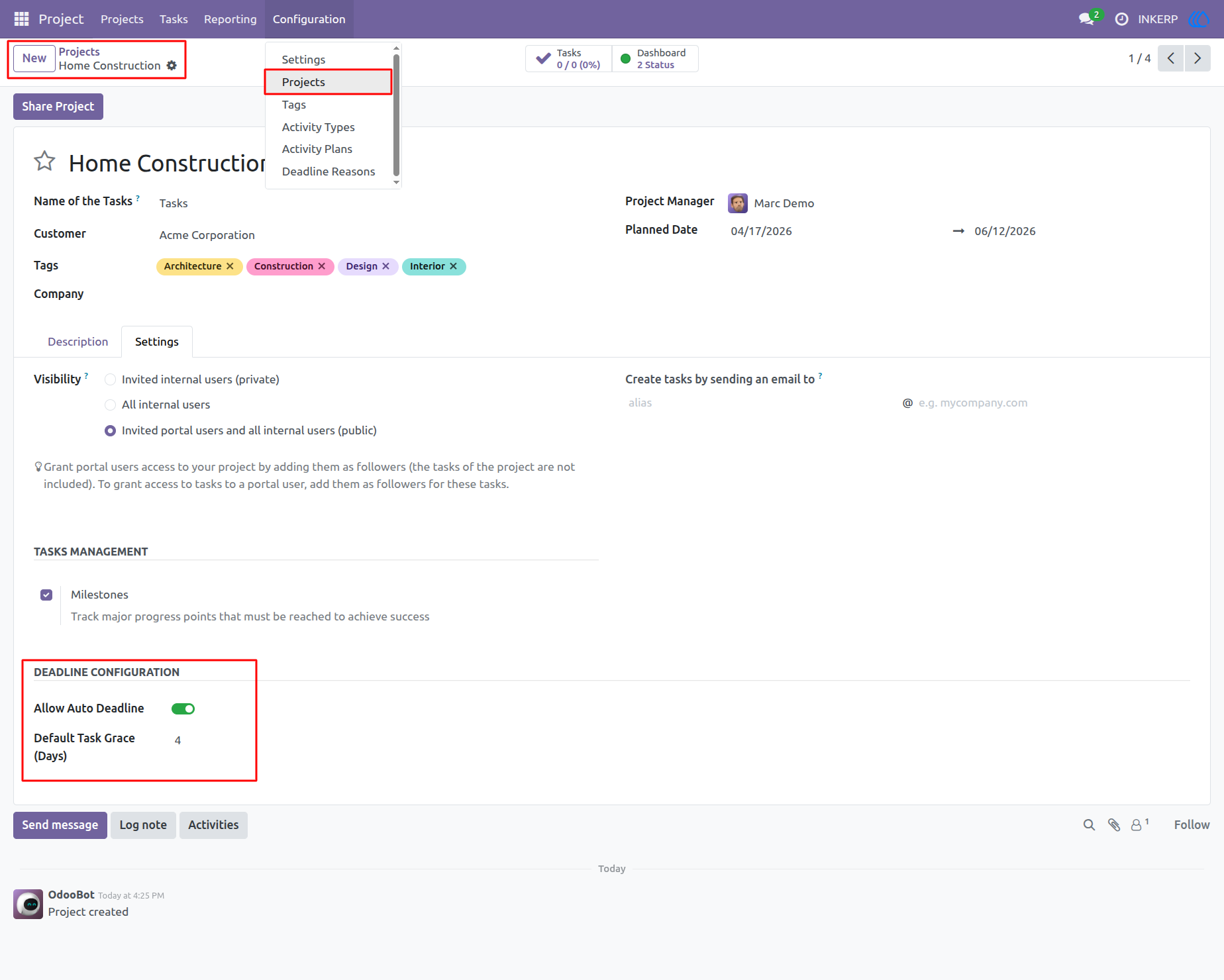Click Send message button
This screenshot has width=1224, height=980.
click(60, 825)
